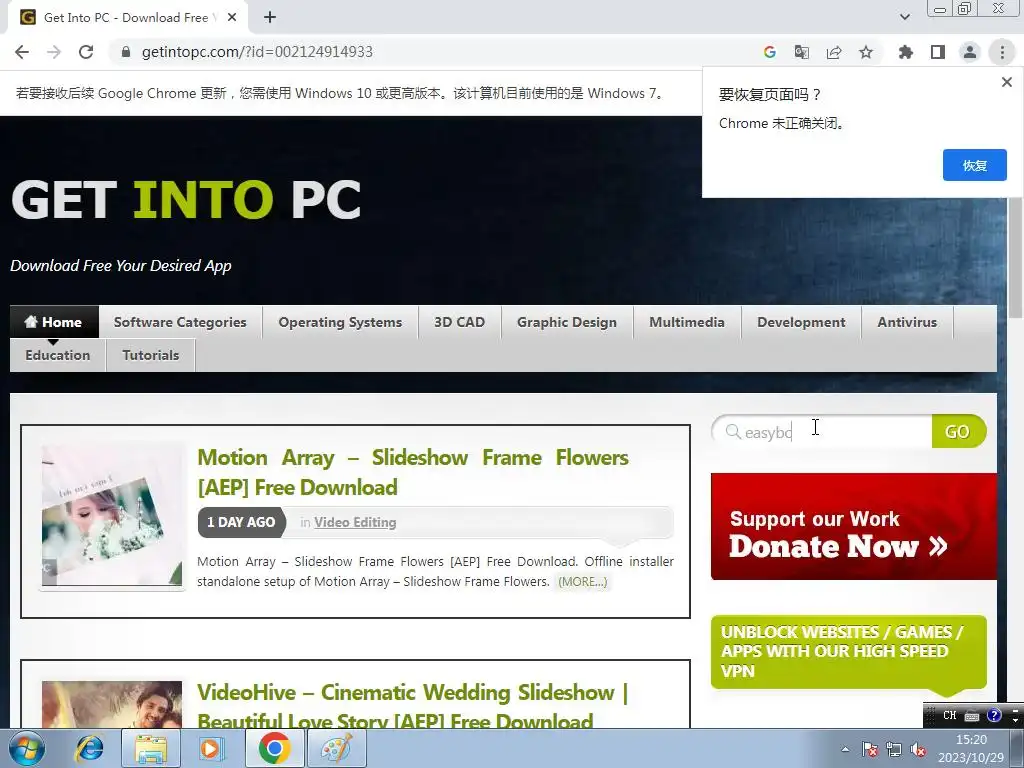Viewport: 1024px width, 768px height.
Task: Toggle the Chrome side panel
Action: point(938,52)
